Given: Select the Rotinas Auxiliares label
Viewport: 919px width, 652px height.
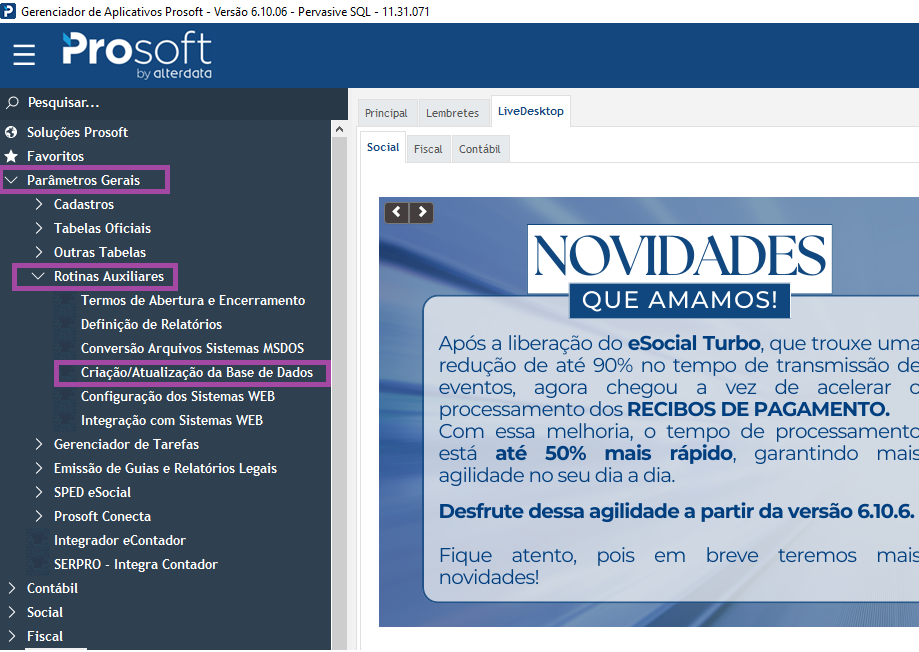Looking at the screenshot, I should click(x=109, y=276).
